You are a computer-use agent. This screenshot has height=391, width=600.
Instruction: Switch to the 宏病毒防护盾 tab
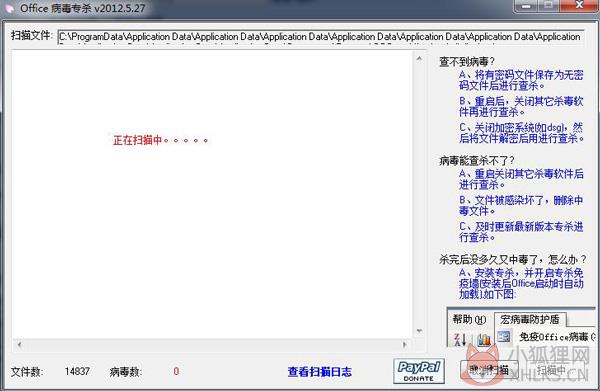point(530,319)
